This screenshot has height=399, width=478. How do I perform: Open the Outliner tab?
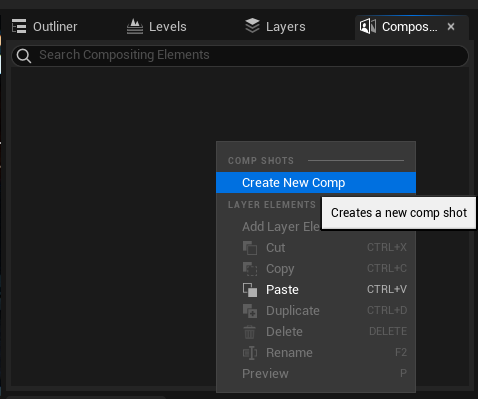coord(45,27)
